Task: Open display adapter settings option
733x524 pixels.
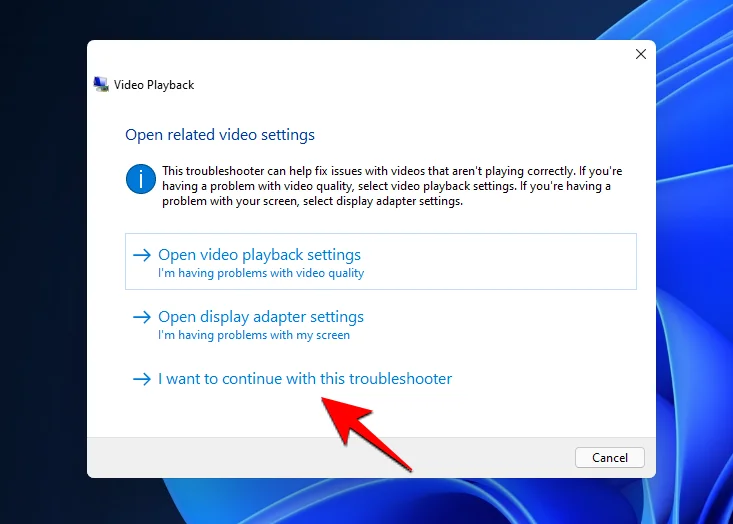Action: (x=381, y=324)
